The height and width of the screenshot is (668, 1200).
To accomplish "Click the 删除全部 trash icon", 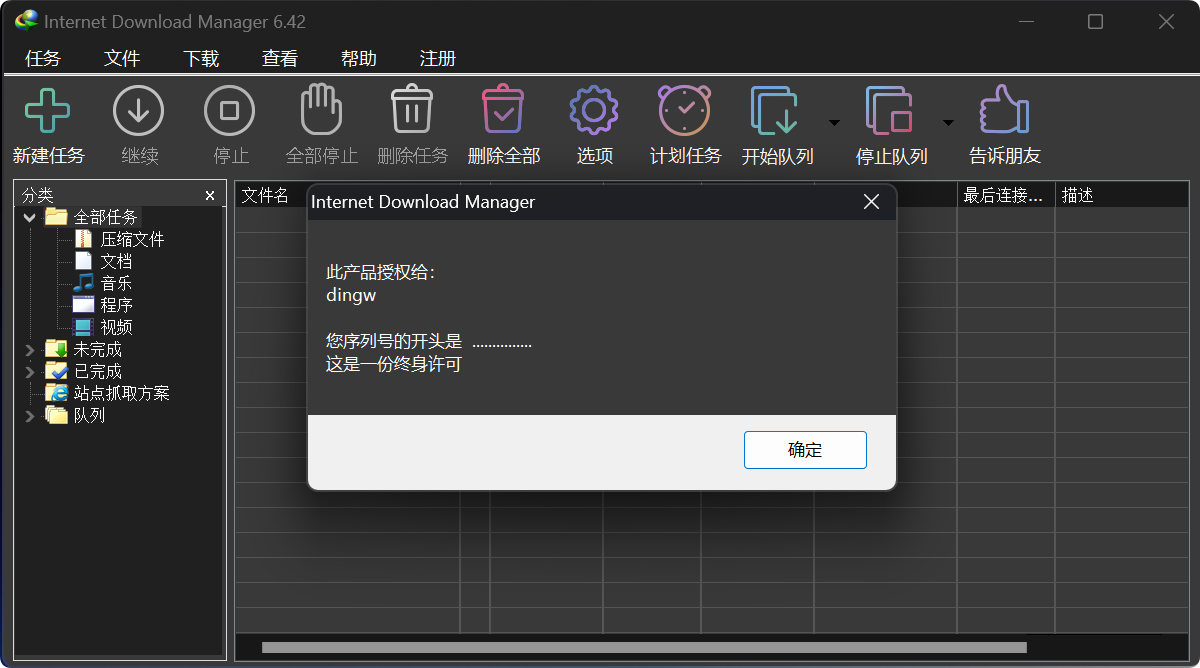I will point(503,110).
